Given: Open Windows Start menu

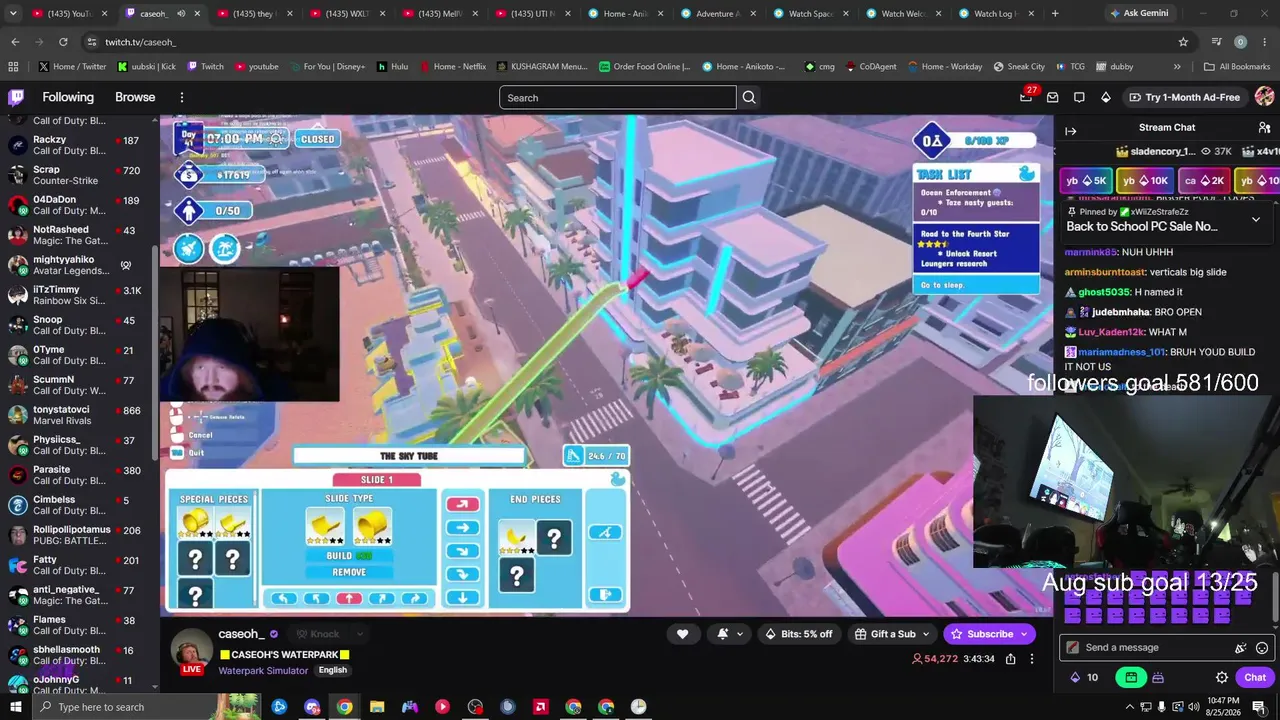Looking at the screenshot, I should point(15,707).
